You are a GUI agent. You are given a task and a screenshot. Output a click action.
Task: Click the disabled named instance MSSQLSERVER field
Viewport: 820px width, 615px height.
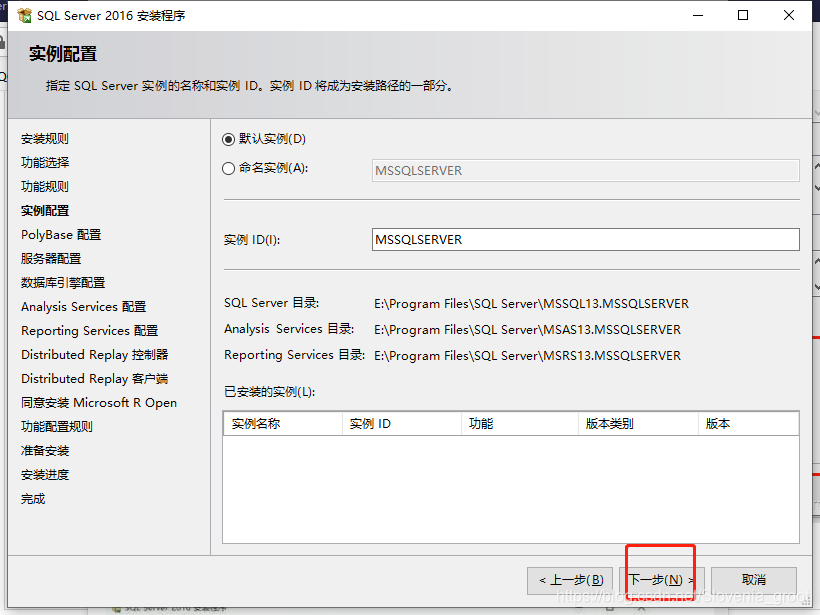coord(586,170)
